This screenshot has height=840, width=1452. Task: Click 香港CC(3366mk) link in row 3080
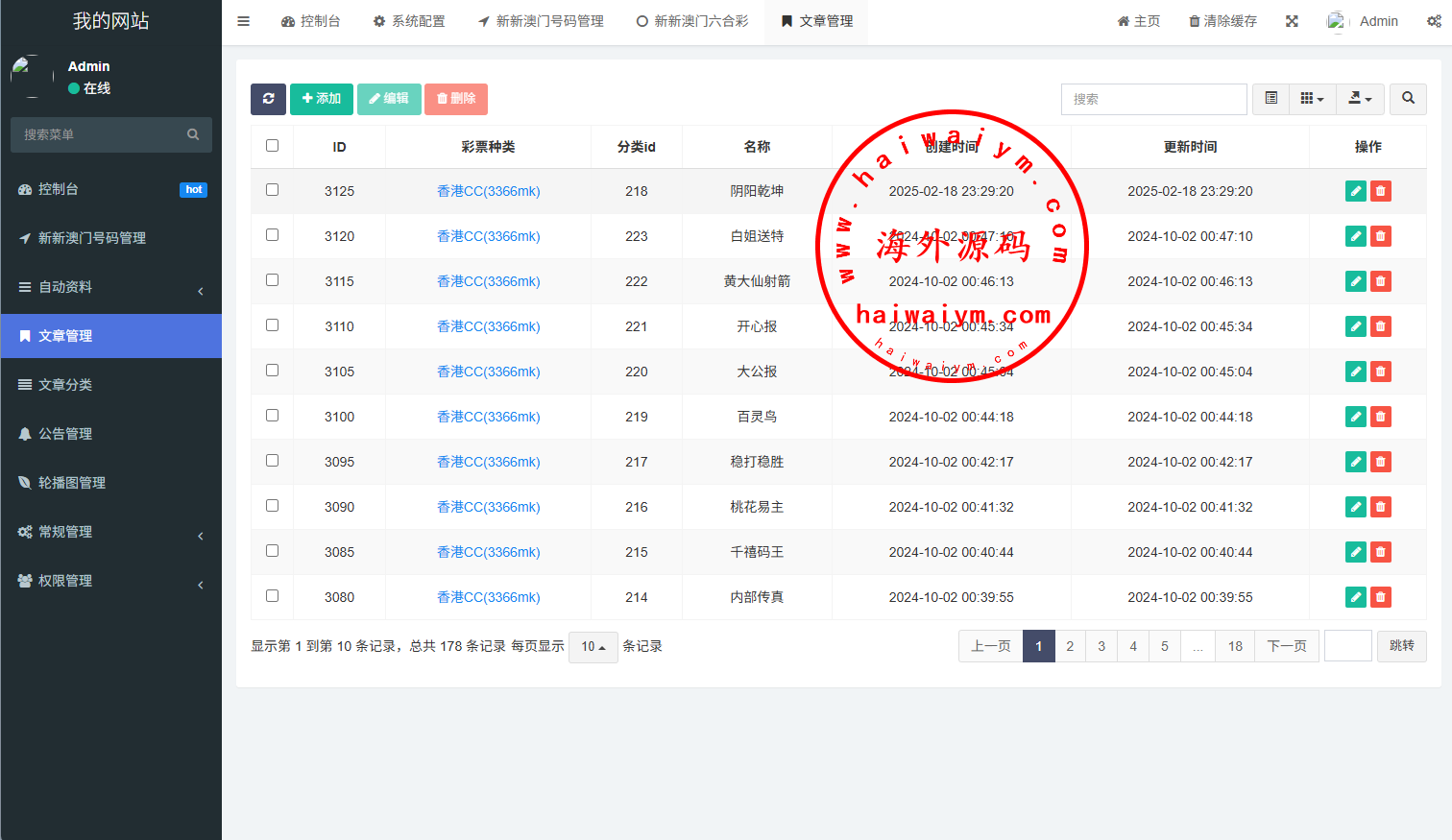pos(488,597)
